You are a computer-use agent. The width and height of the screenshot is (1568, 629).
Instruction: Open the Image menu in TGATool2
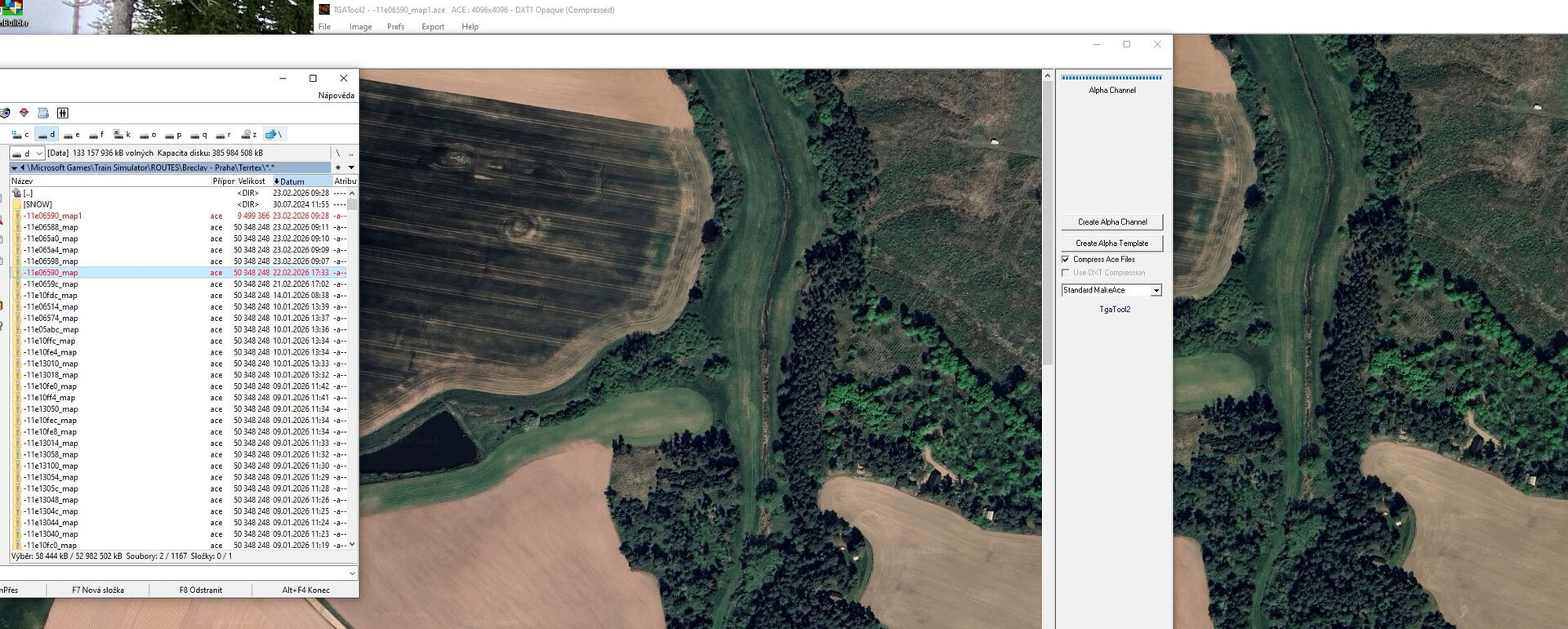point(360,27)
